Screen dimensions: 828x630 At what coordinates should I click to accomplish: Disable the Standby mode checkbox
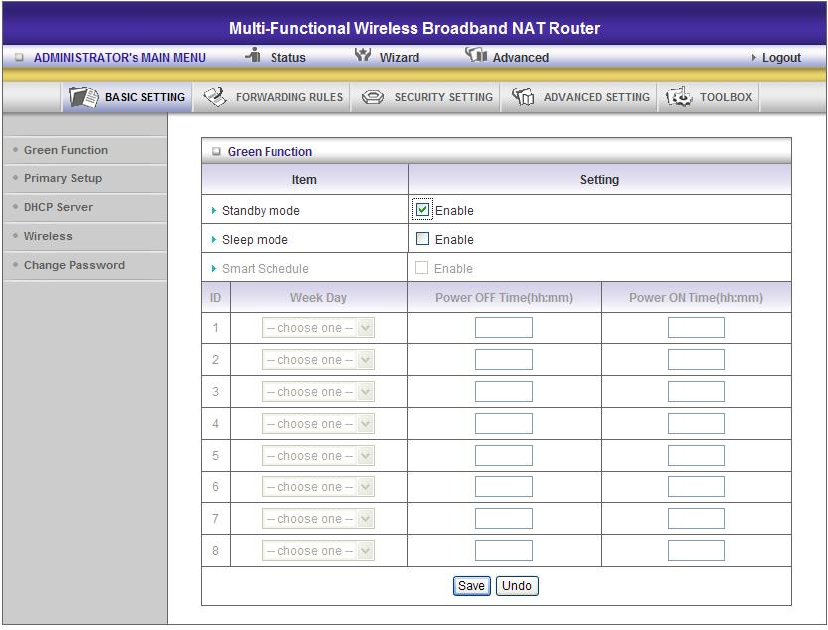coord(422,210)
